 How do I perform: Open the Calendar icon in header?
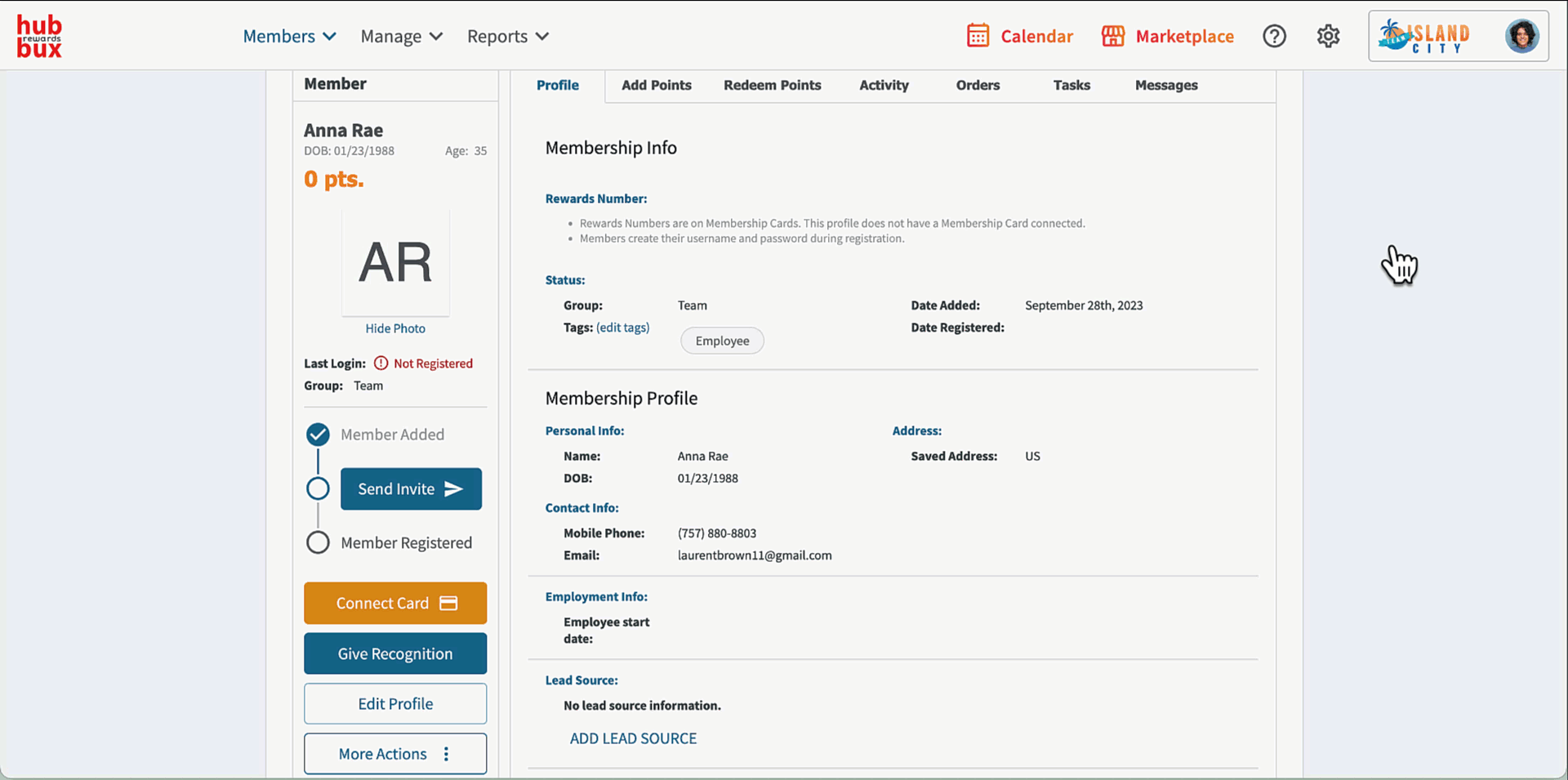pyautogui.click(x=978, y=36)
